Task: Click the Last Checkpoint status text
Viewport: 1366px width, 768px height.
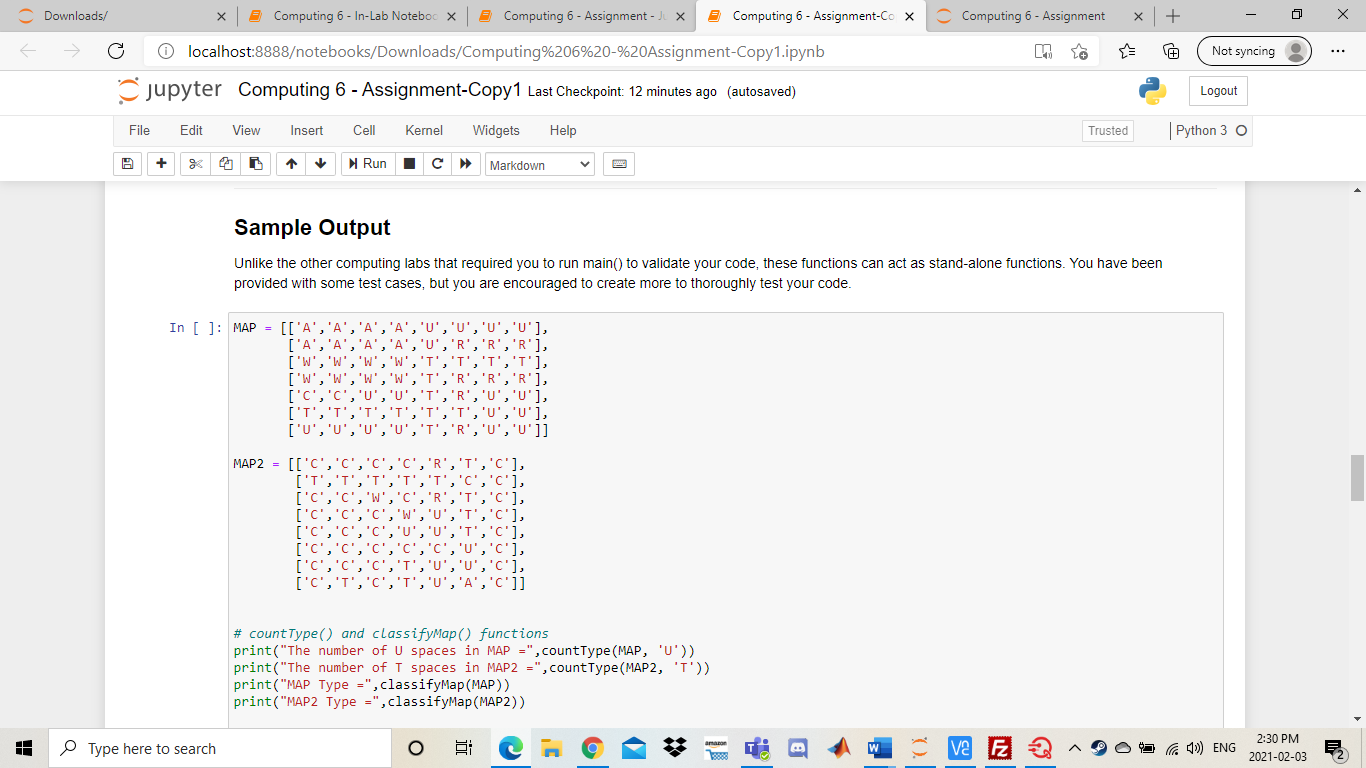Action: point(622,92)
